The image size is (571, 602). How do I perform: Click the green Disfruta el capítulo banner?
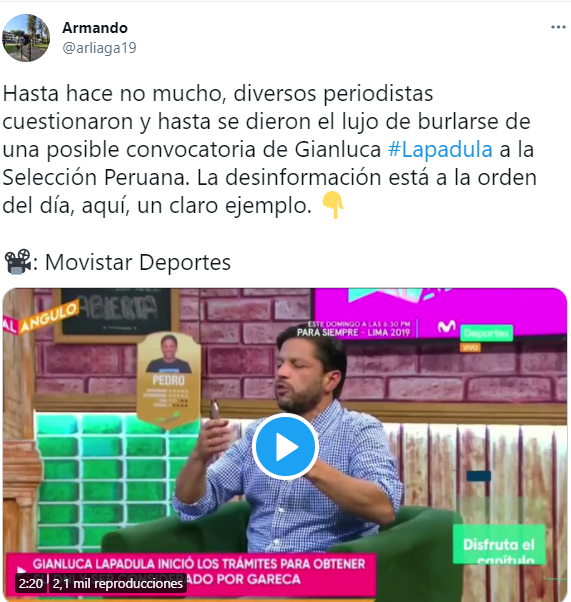pos(499,545)
